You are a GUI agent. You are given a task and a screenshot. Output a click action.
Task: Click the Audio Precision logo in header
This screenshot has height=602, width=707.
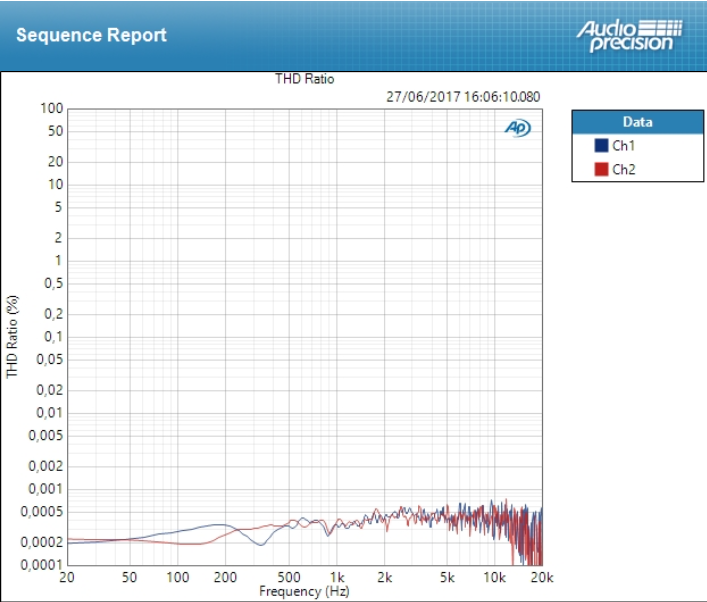point(629,34)
